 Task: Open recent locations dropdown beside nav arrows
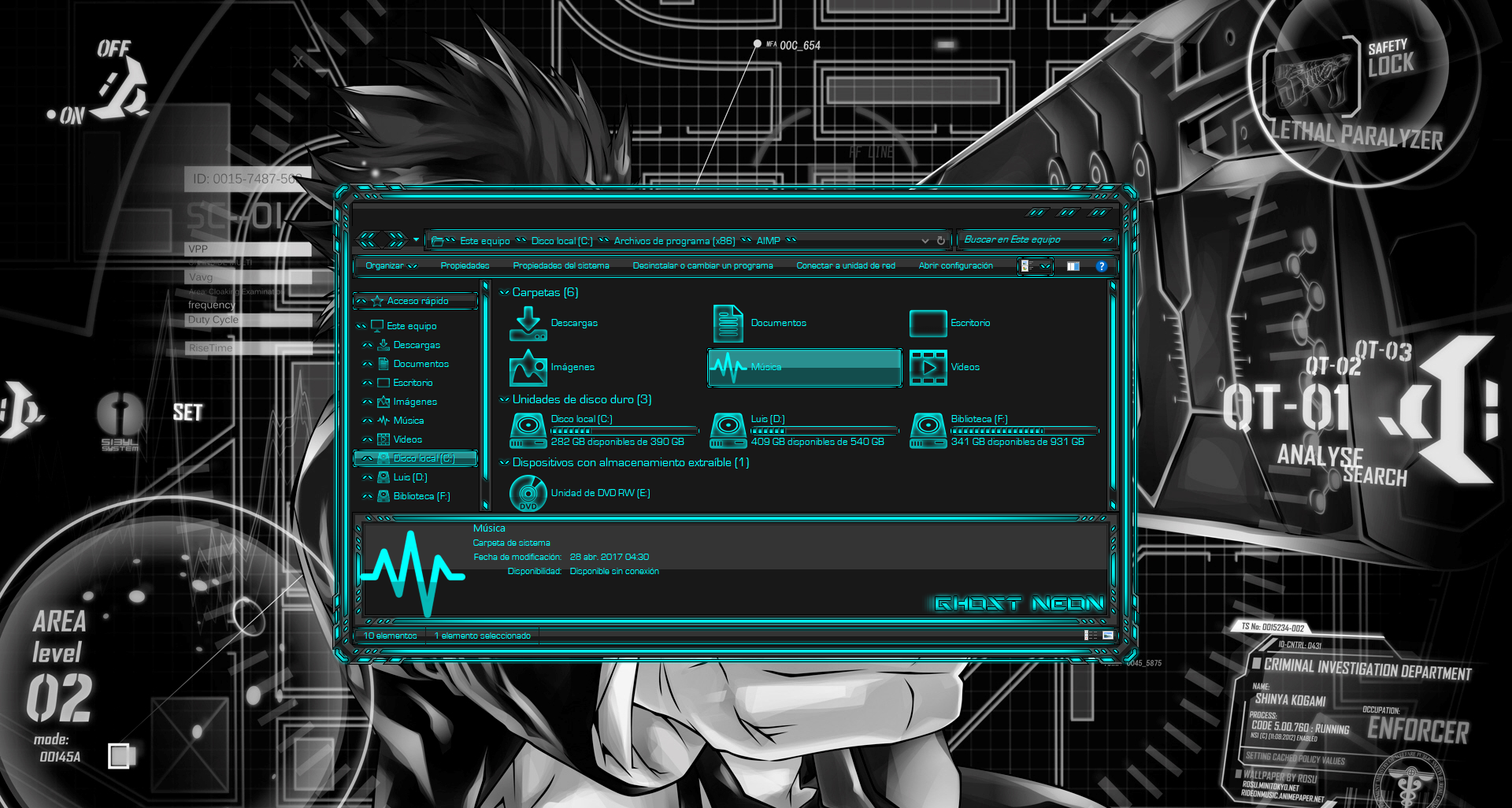[416, 239]
